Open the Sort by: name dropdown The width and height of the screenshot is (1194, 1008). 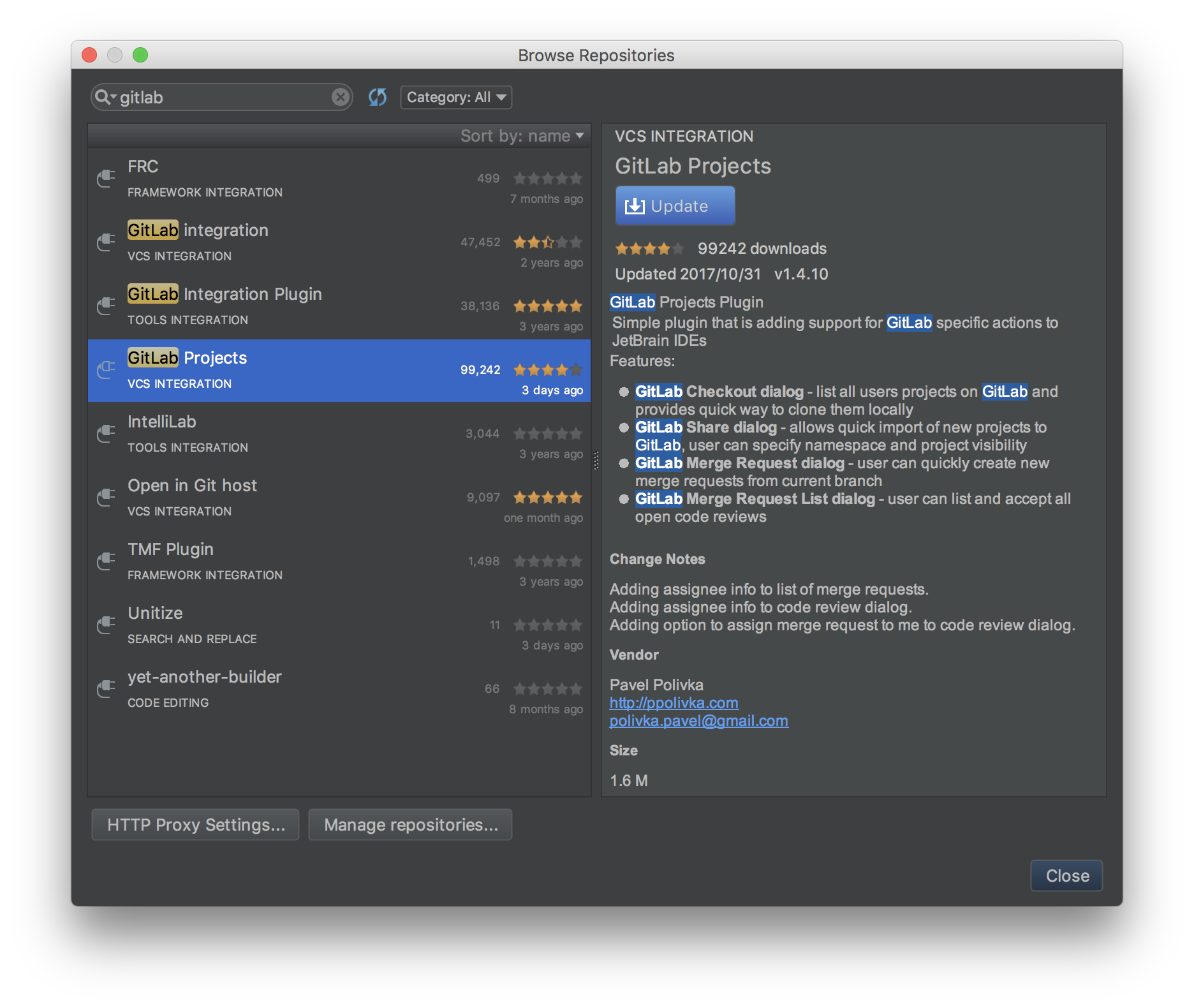(522, 135)
